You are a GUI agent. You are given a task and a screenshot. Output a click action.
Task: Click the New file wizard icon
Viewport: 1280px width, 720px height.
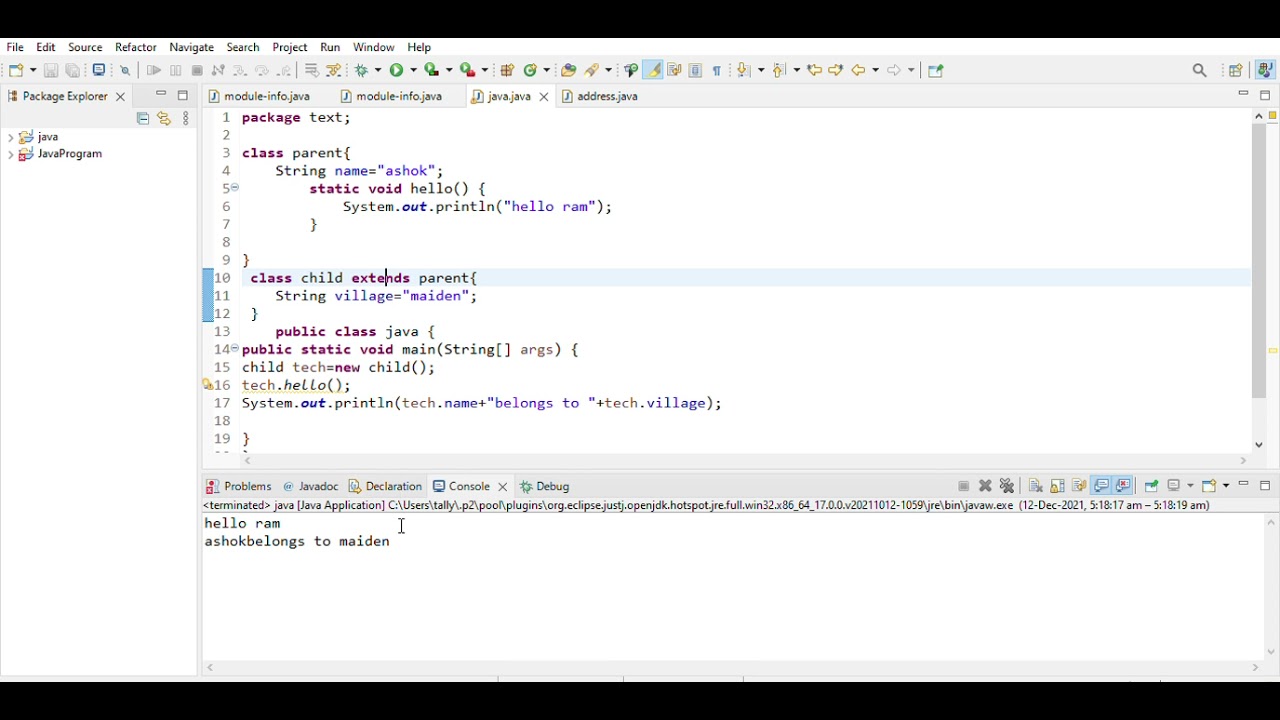tap(16, 70)
